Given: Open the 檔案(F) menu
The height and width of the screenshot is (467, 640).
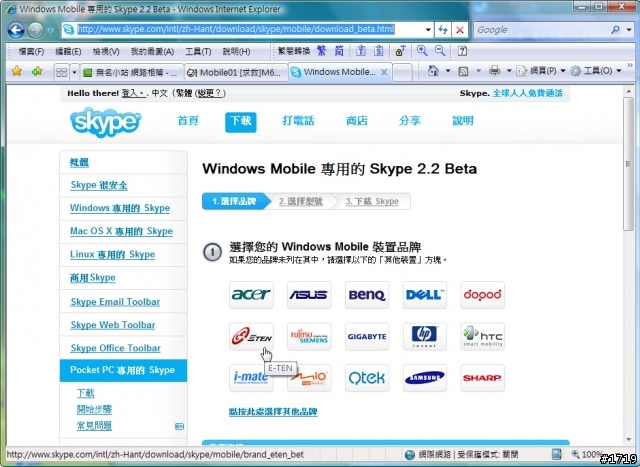Looking at the screenshot, I should [x=31, y=51].
